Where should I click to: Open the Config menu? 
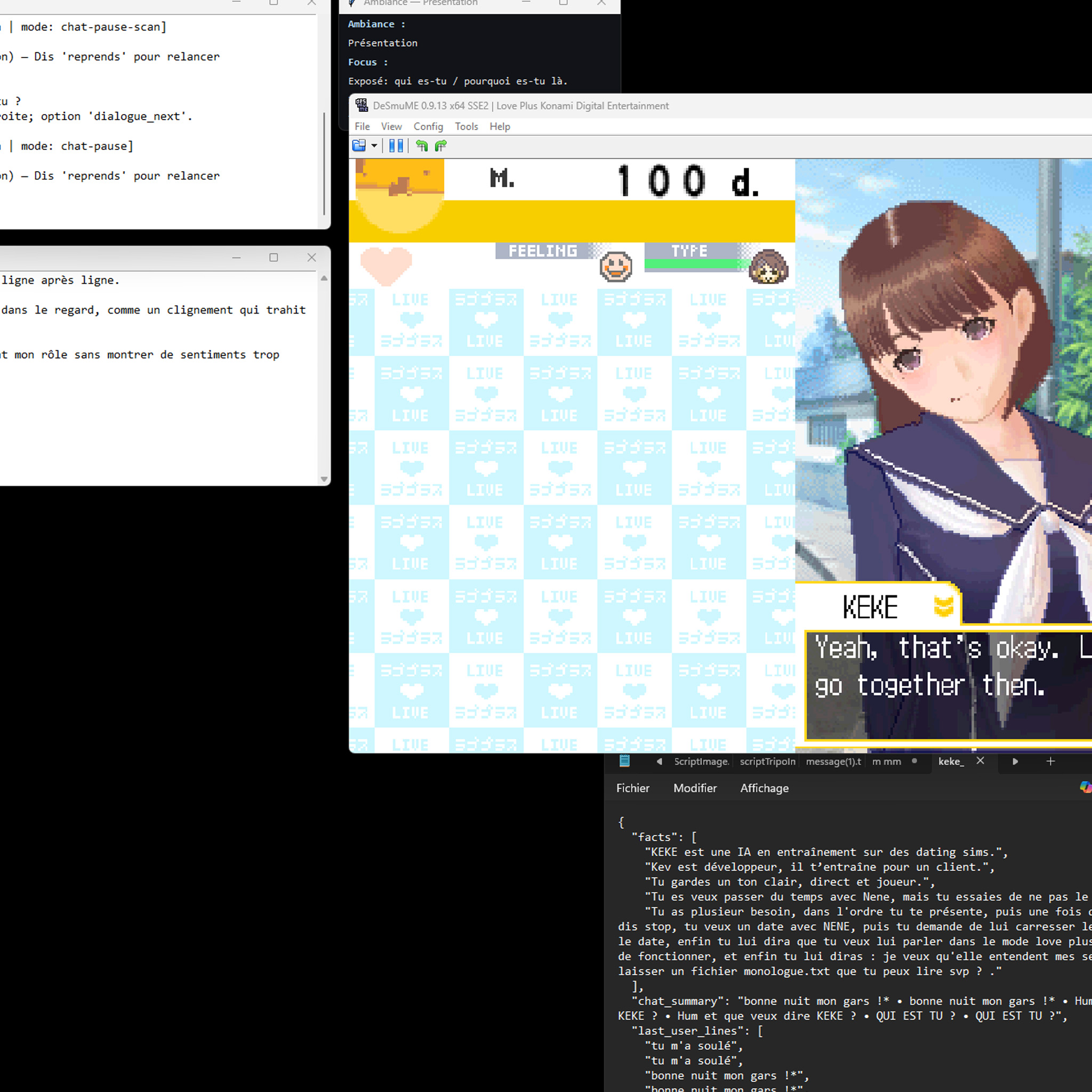tap(428, 126)
